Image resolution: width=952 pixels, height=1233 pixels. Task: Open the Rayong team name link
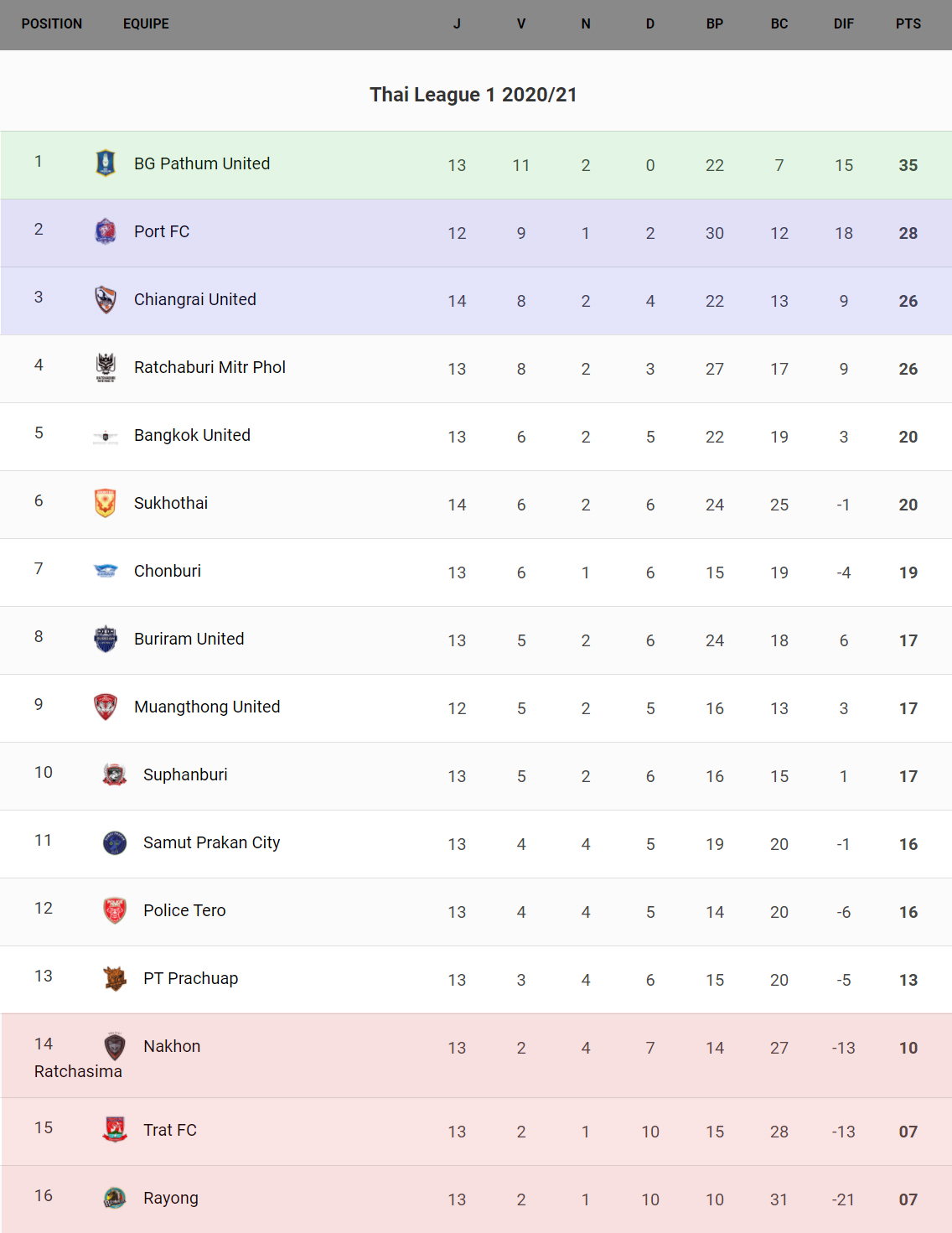[x=171, y=1198]
